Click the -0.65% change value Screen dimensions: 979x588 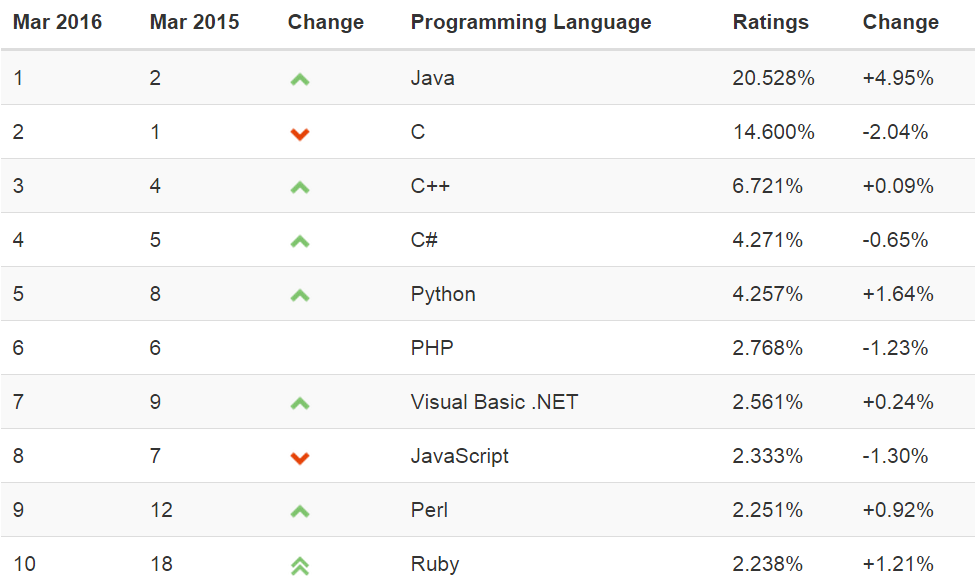(x=895, y=240)
